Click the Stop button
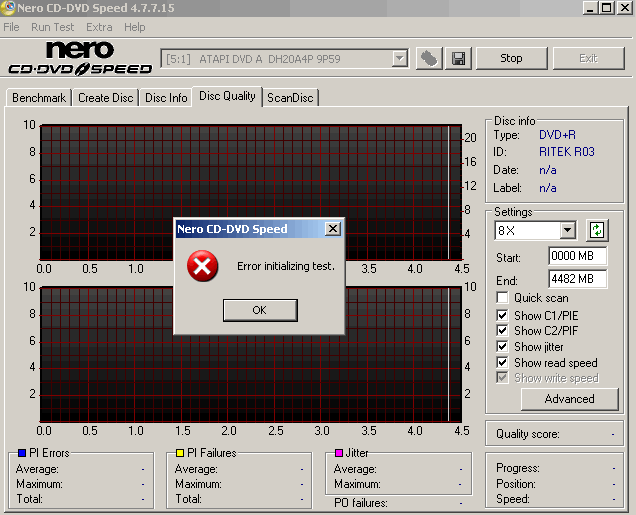 511,58
